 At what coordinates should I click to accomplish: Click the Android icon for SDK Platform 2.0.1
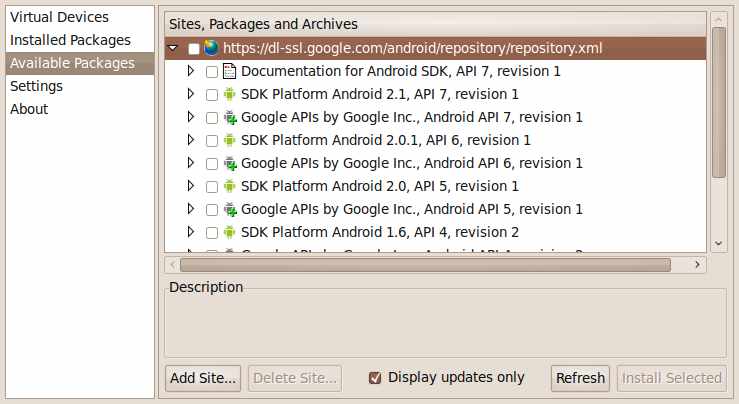click(x=229, y=140)
